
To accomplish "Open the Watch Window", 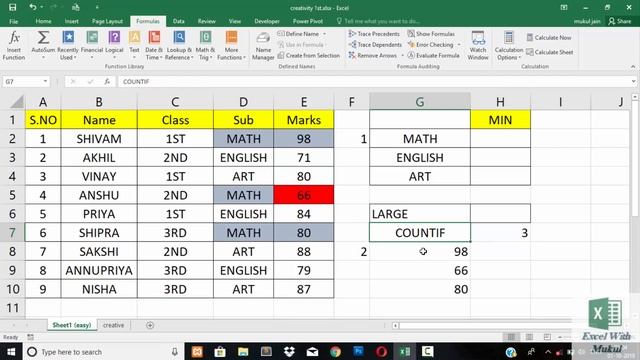I will [x=478, y=45].
